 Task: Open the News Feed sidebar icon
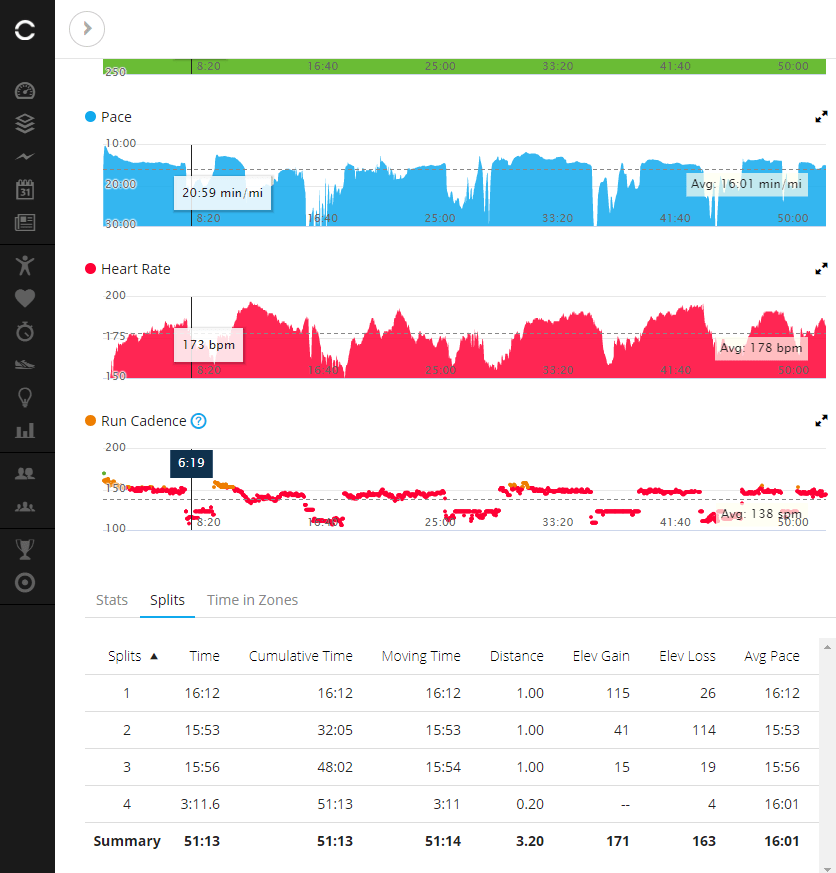(26, 222)
